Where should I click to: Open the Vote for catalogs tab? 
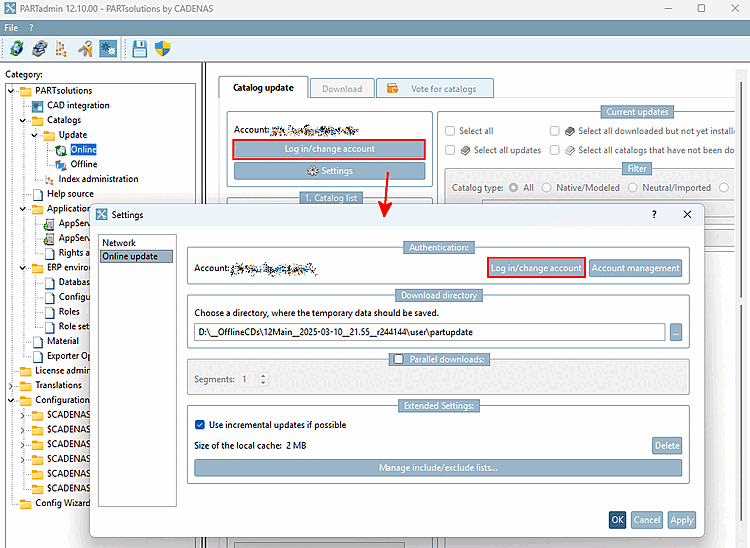click(435, 88)
